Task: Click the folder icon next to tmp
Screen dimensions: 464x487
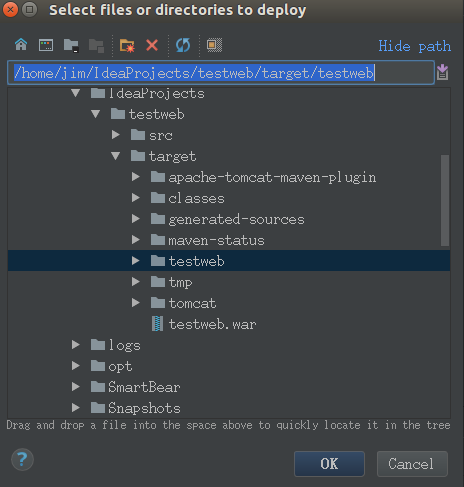Action: tap(158, 282)
